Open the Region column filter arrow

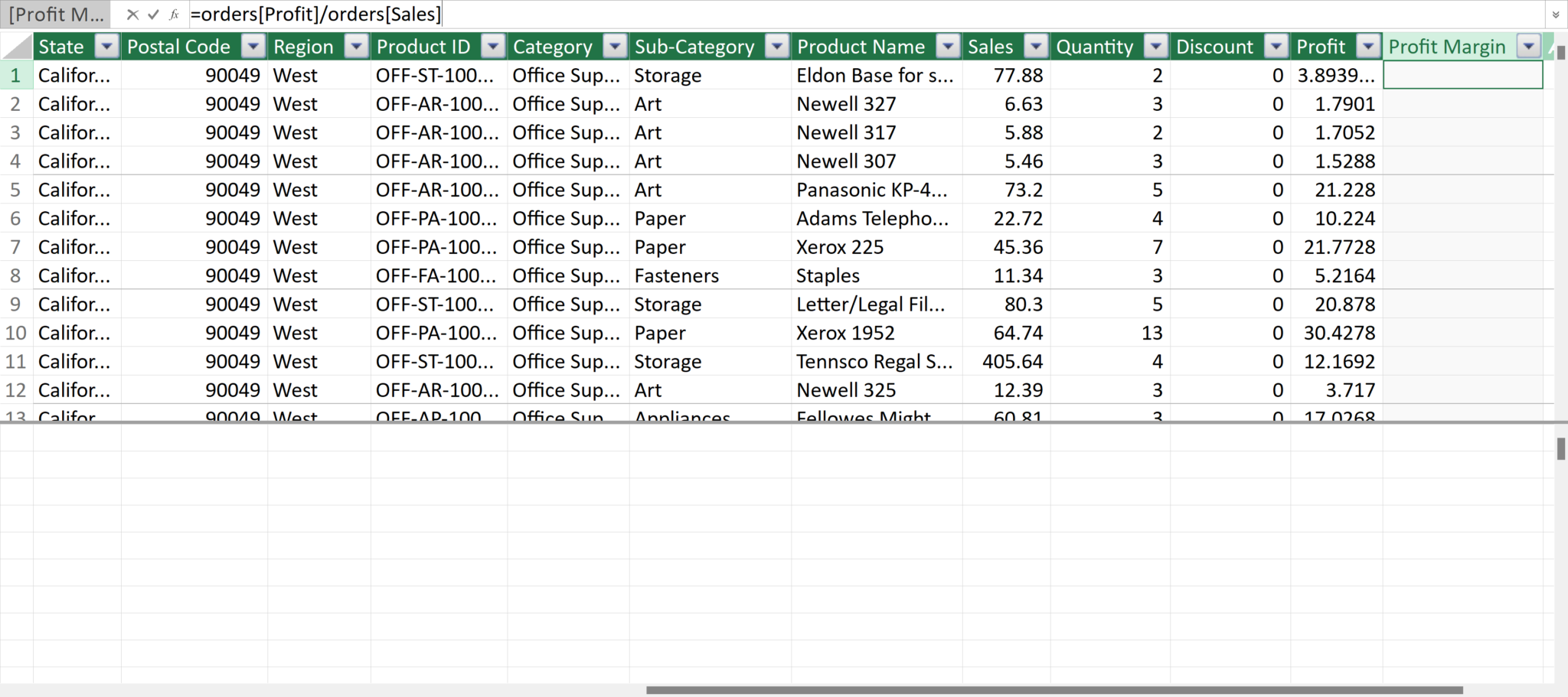click(356, 47)
